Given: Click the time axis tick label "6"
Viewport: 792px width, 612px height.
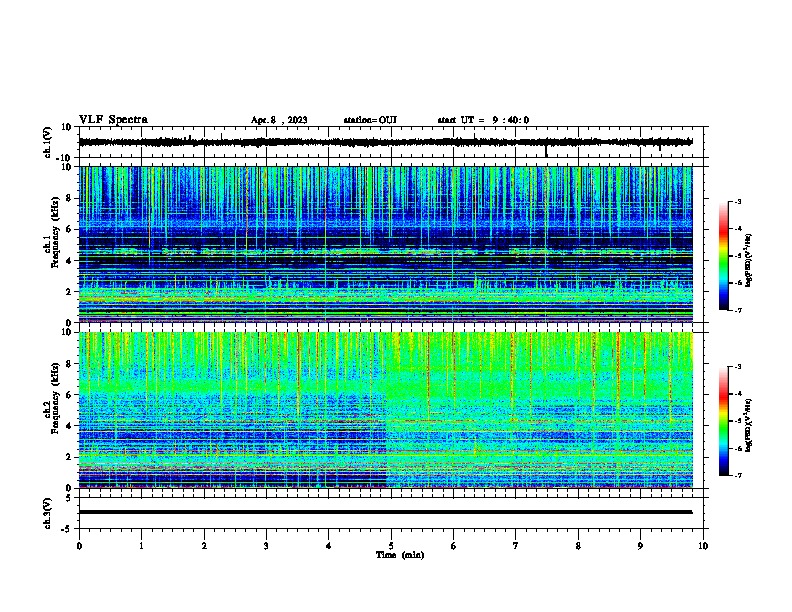Looking at the screenshot, I should pyautogui.click(x=453, y=546).
